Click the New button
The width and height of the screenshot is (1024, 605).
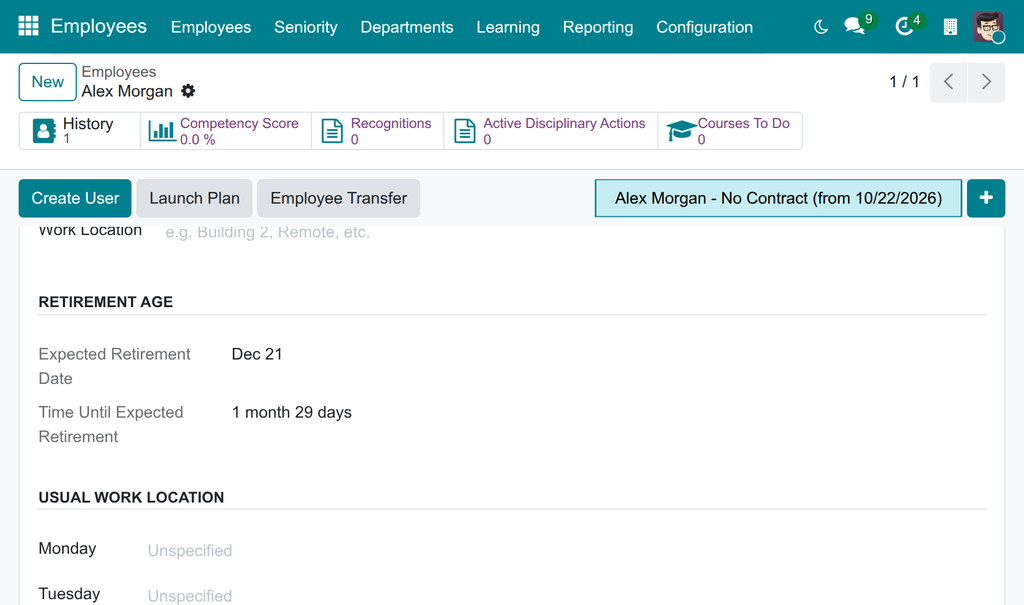pos(48,82)
